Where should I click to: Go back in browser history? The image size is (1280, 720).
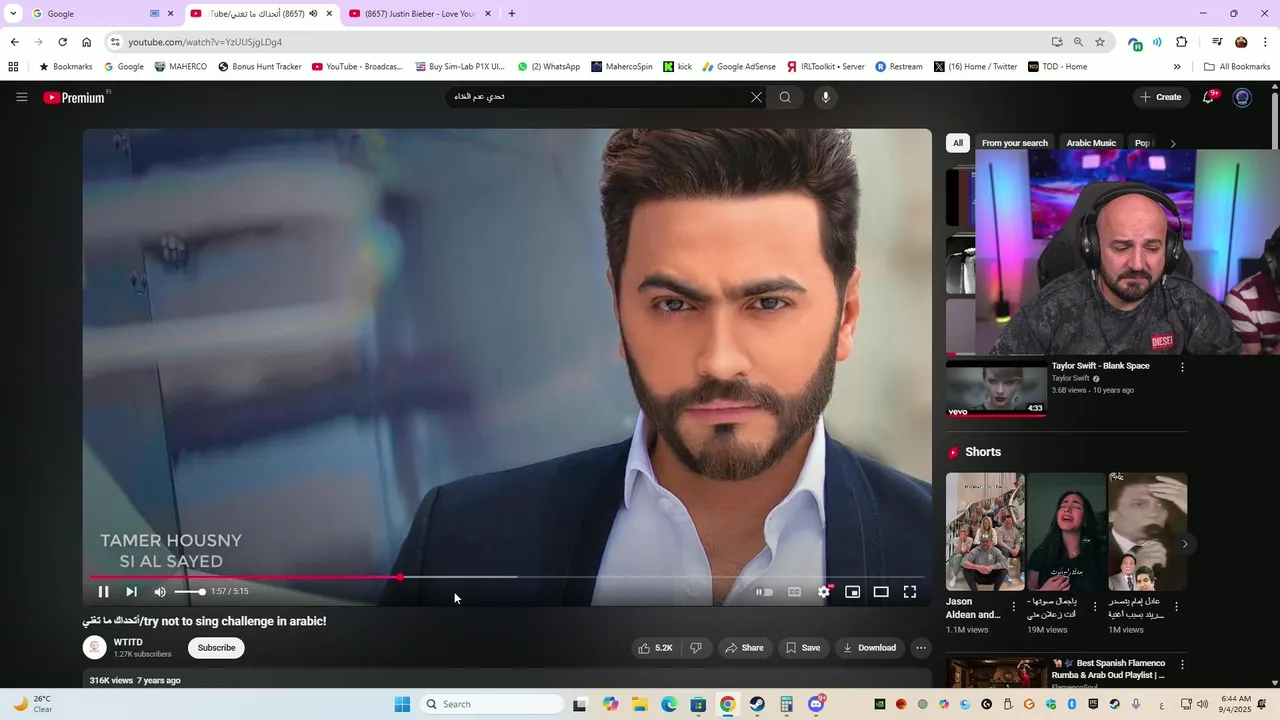[14, 42]
